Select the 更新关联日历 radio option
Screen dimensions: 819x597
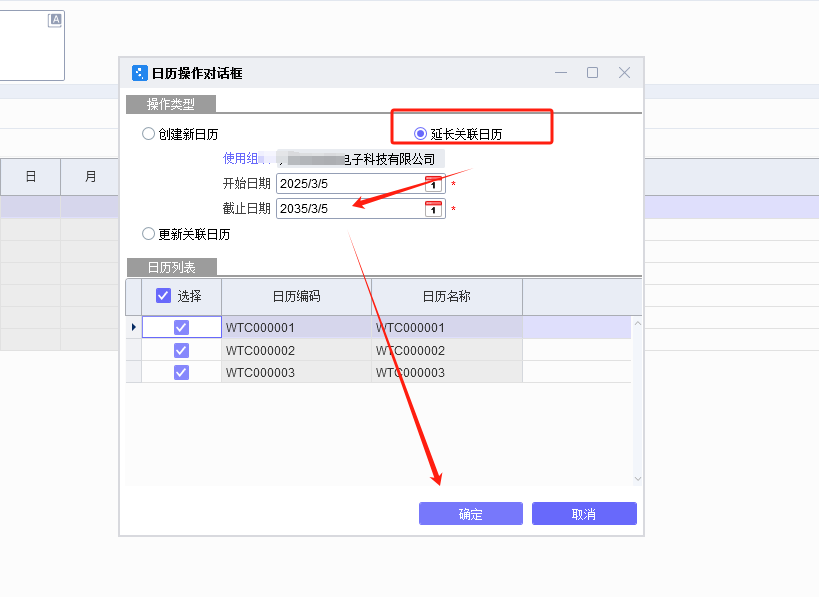[148, 234]
